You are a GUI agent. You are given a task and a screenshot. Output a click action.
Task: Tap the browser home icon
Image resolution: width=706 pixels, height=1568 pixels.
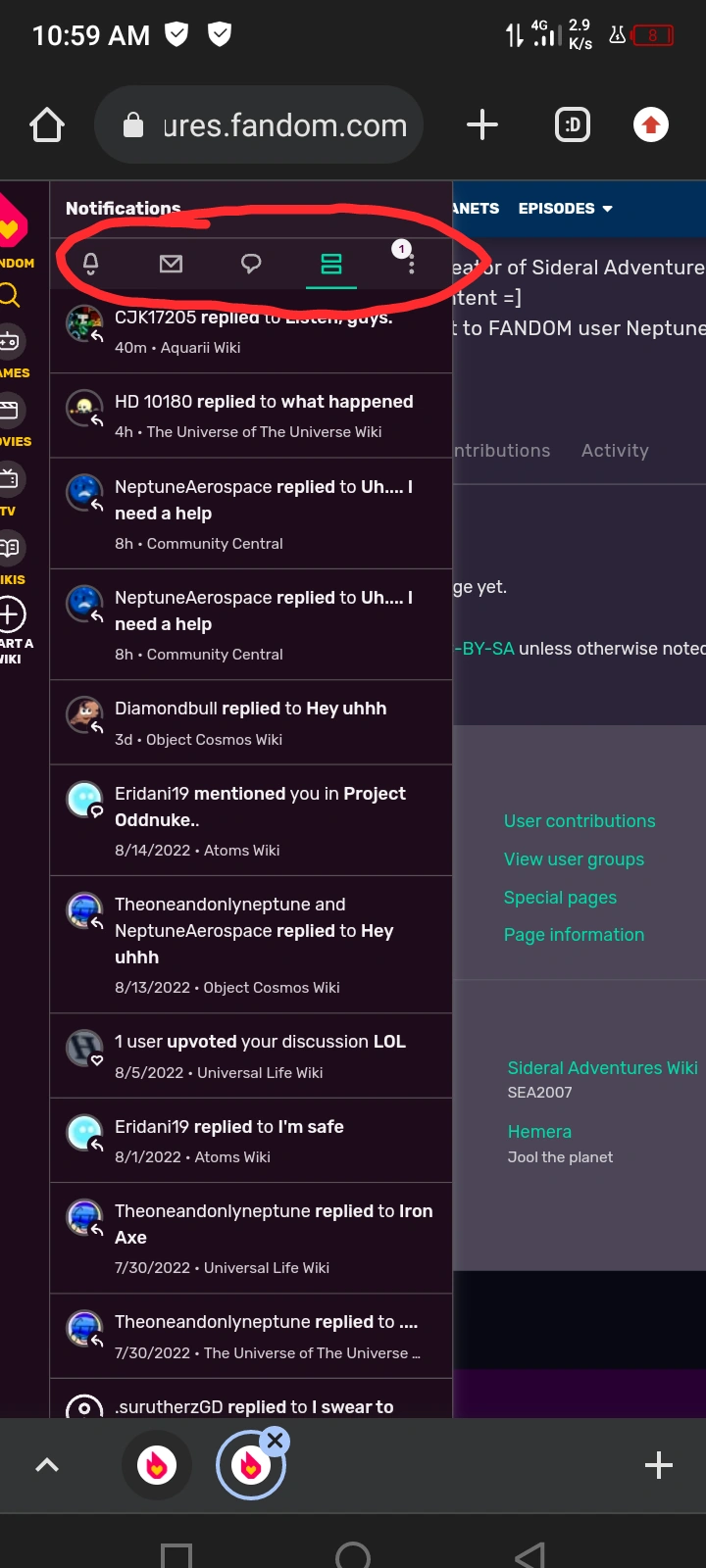point(47,125)
